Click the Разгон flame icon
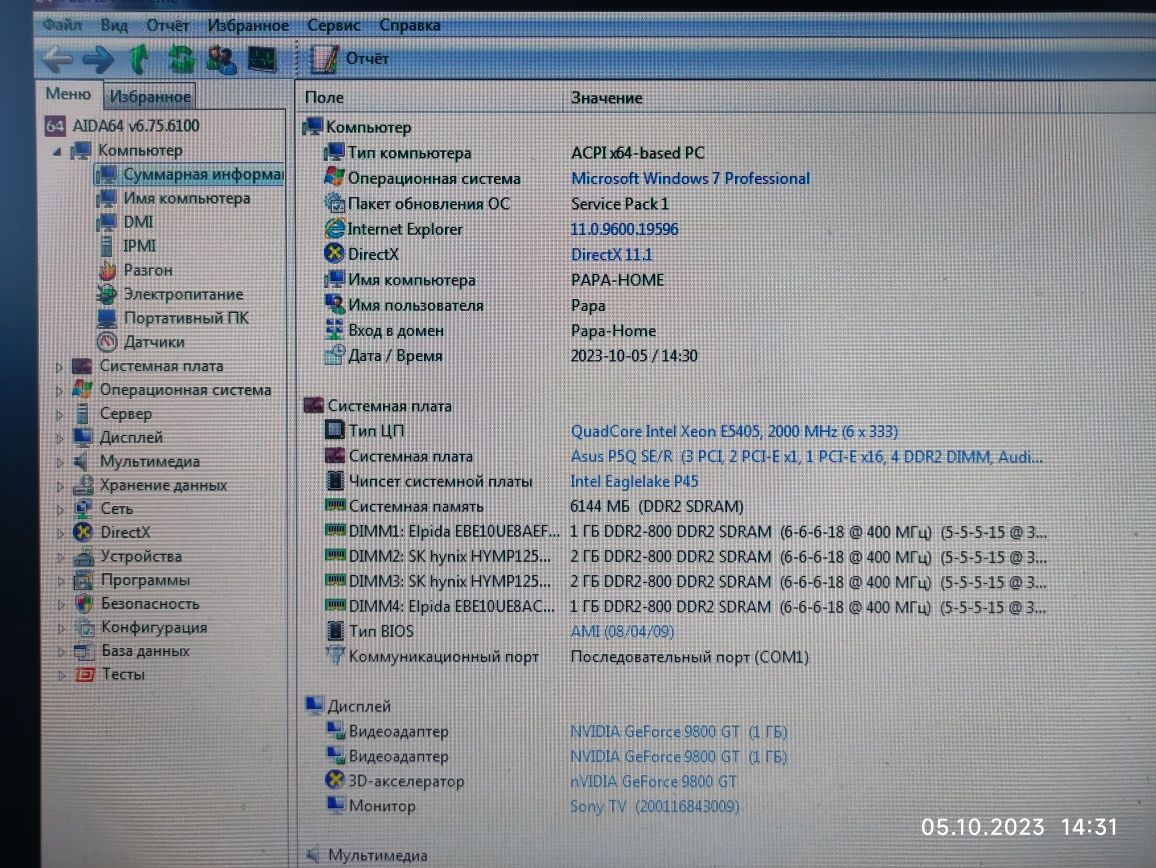 point(108,270)
